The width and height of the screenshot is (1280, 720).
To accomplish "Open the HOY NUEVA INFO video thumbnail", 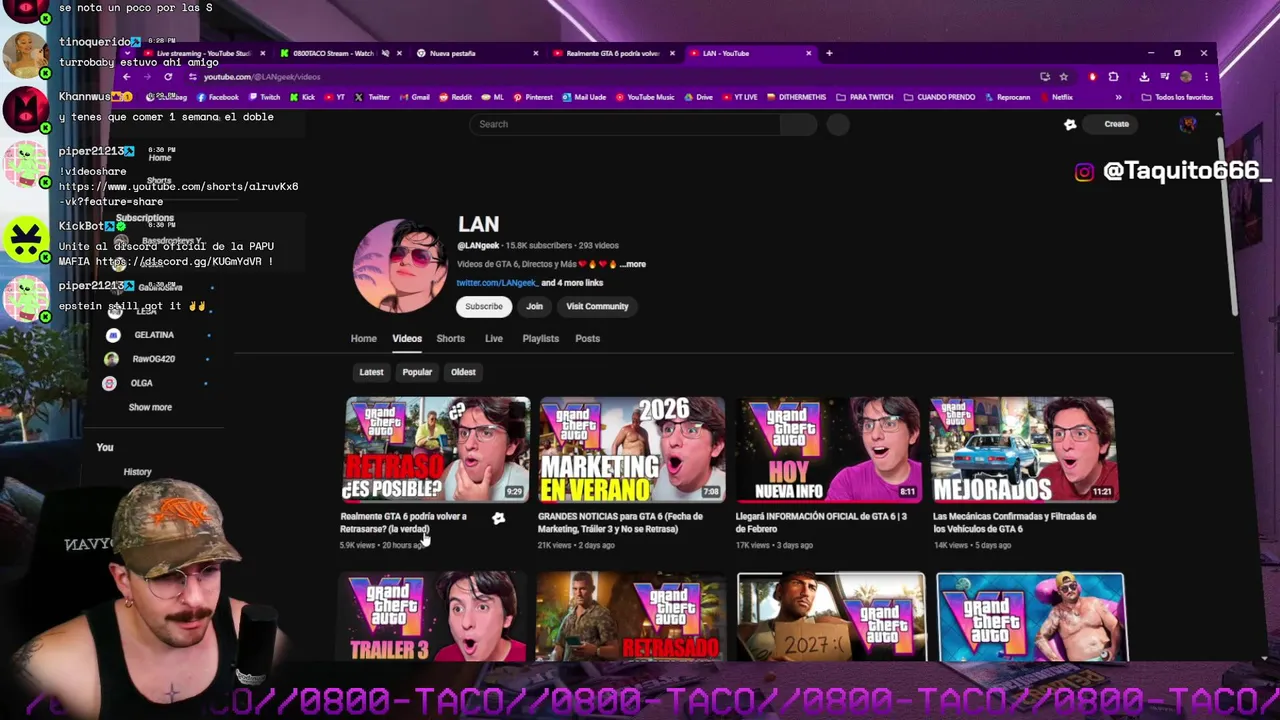I will [x=829, y=449].
